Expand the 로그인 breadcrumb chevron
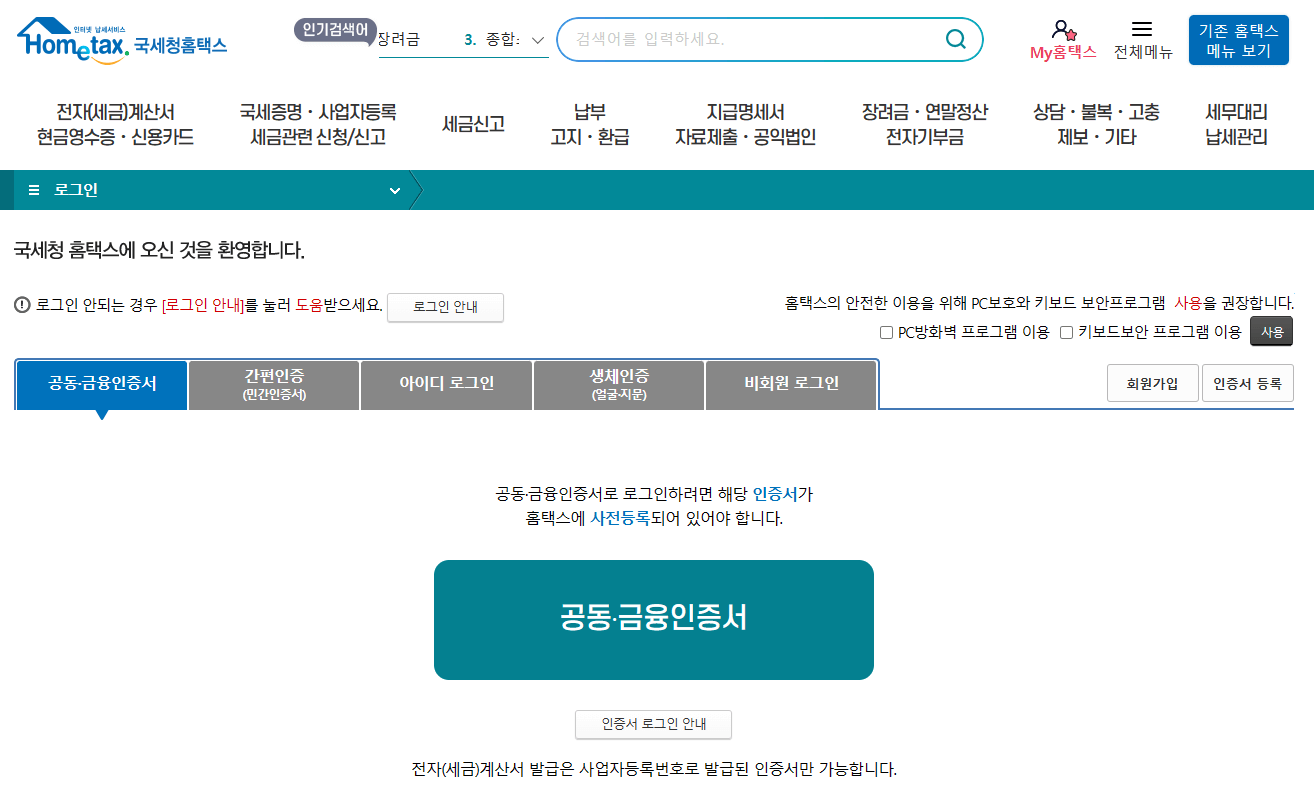1314x805 pixels. pyautogui.click(x=394, y=189)
